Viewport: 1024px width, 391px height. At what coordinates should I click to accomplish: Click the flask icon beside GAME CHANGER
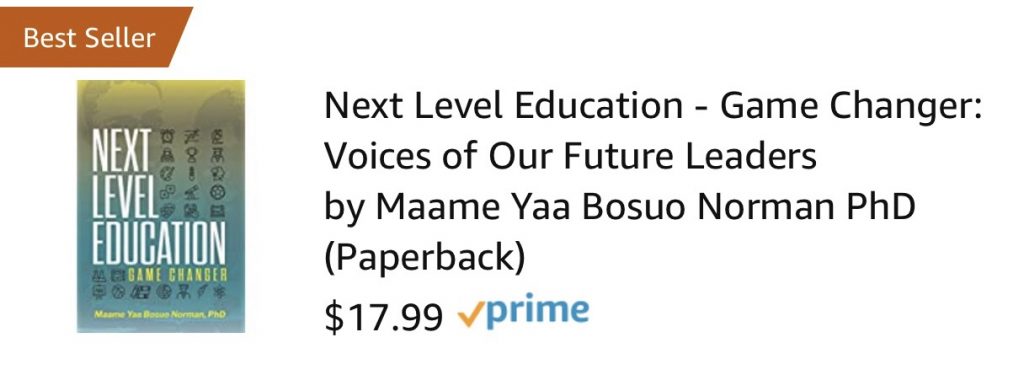(99, 275)
